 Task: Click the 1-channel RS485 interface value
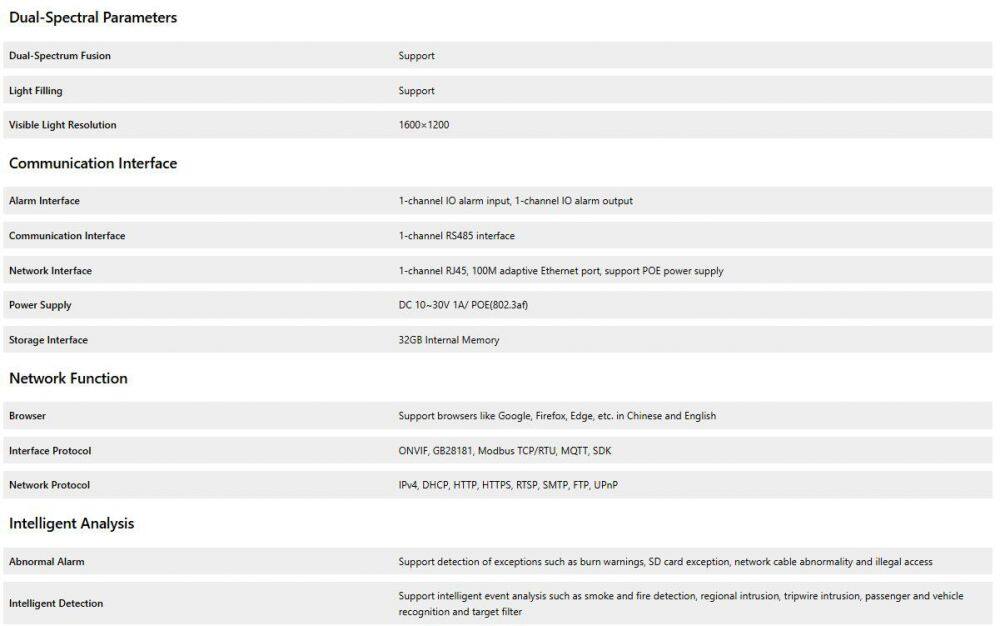(x=456, y=236)
